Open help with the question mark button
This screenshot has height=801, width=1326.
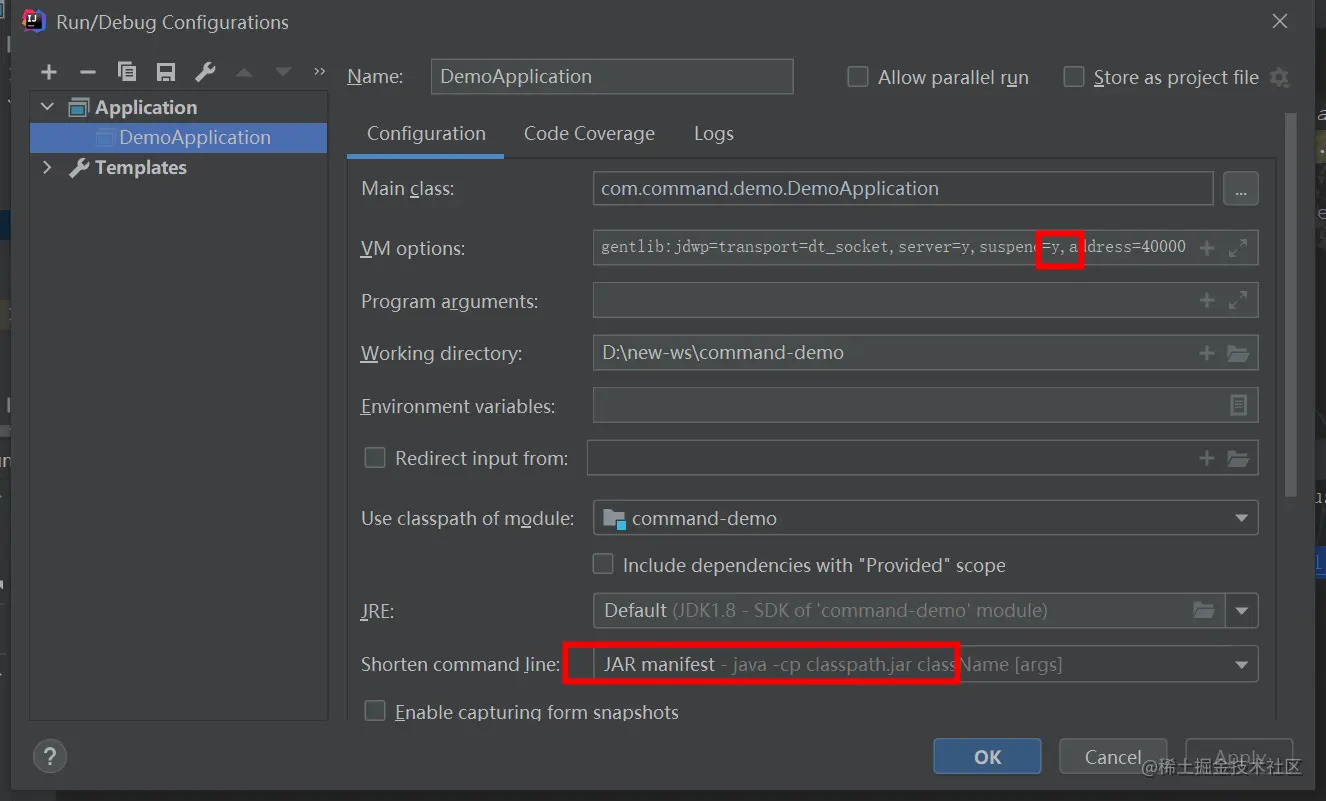coord(50,756)
